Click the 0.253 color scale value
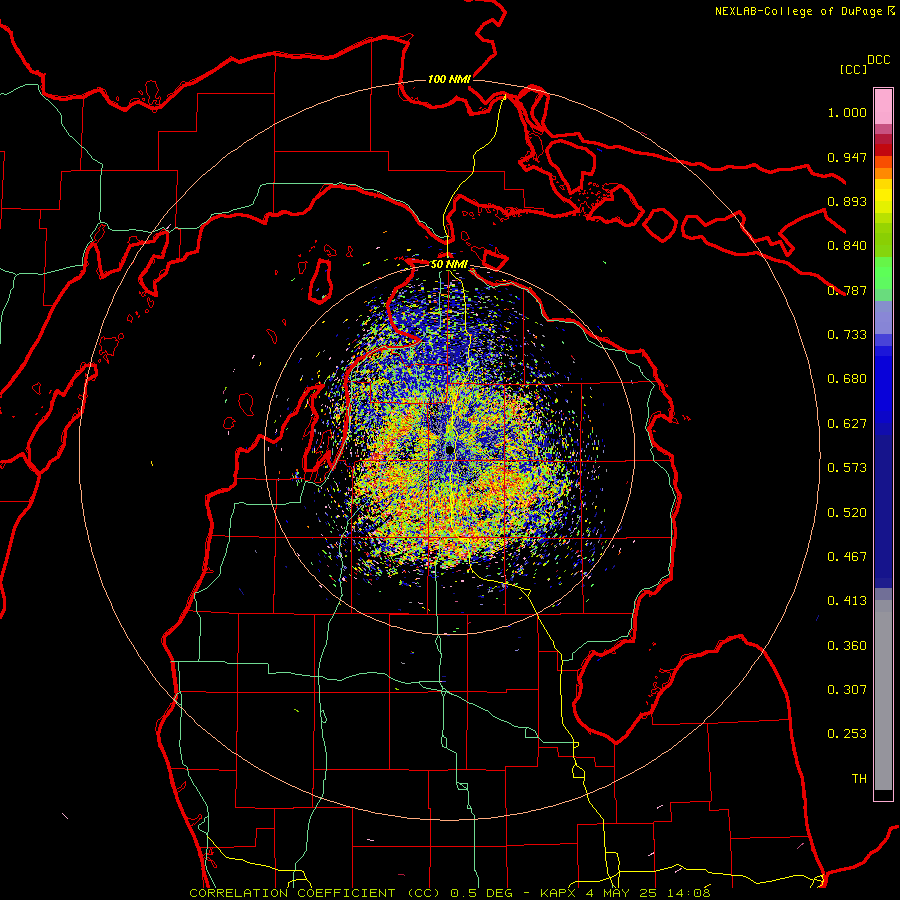The image size is (900, 900). point(847,734)
